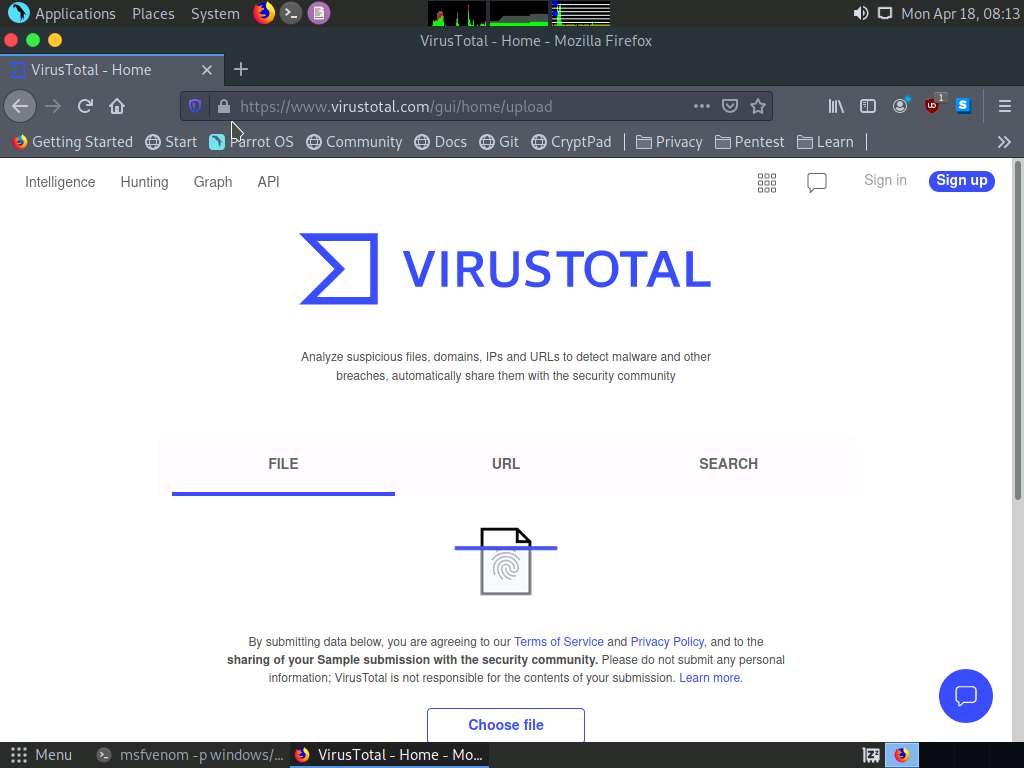Image resolution: width=1024 pixels, height=768 pixels.
Task: Open the Firefox hamburger menu
Action: [1004, 106]
